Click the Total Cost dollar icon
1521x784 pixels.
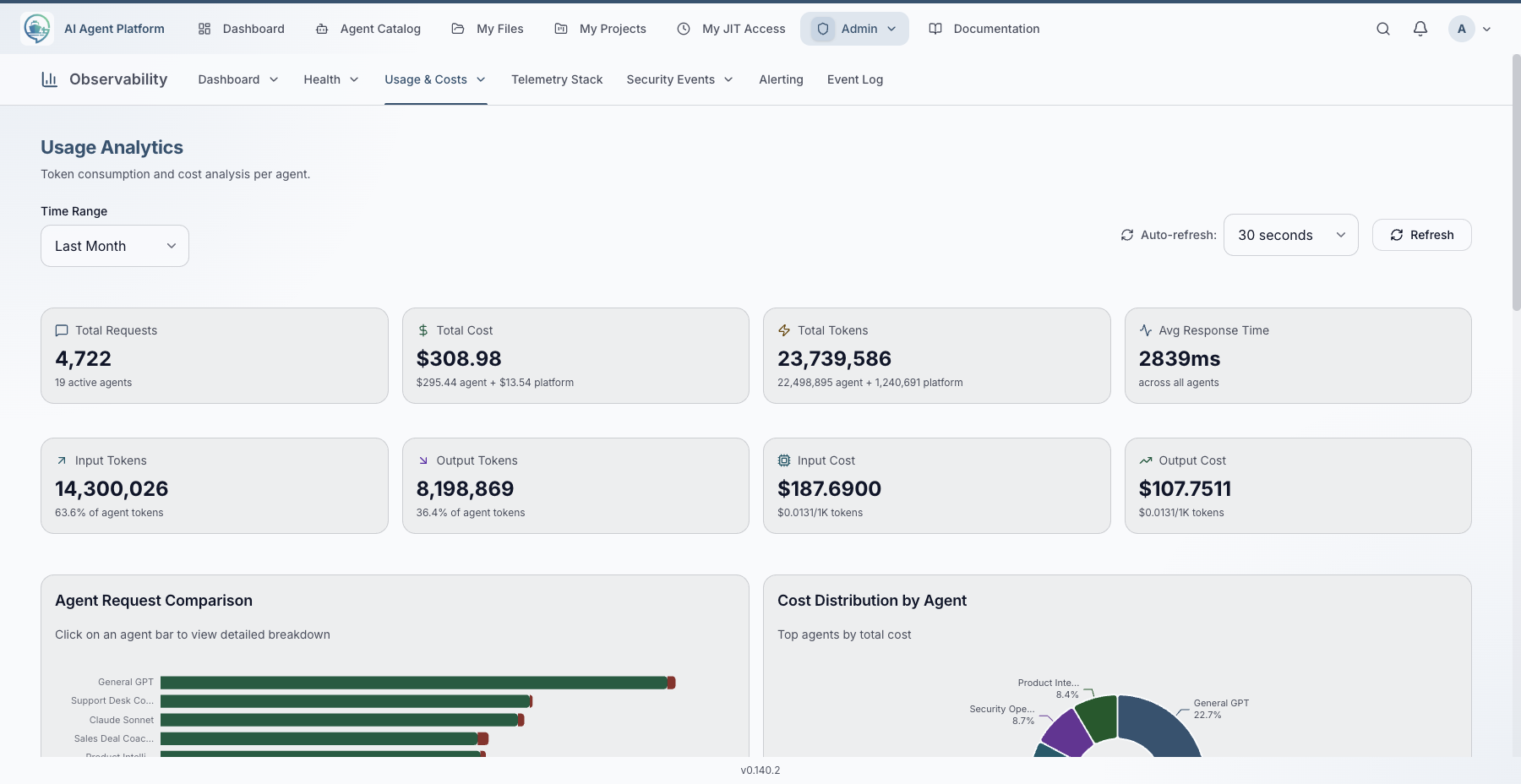423,330
